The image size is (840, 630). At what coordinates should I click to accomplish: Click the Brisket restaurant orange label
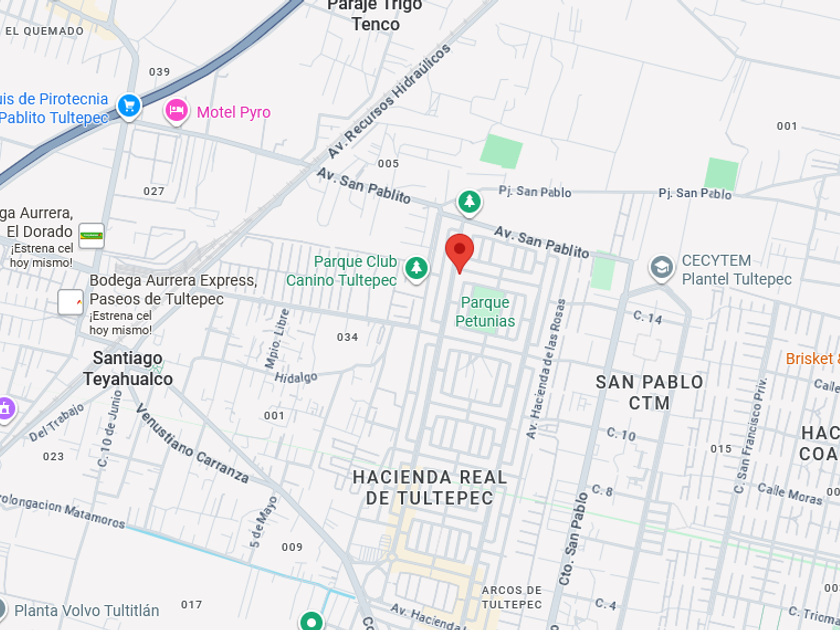(812, 358)
